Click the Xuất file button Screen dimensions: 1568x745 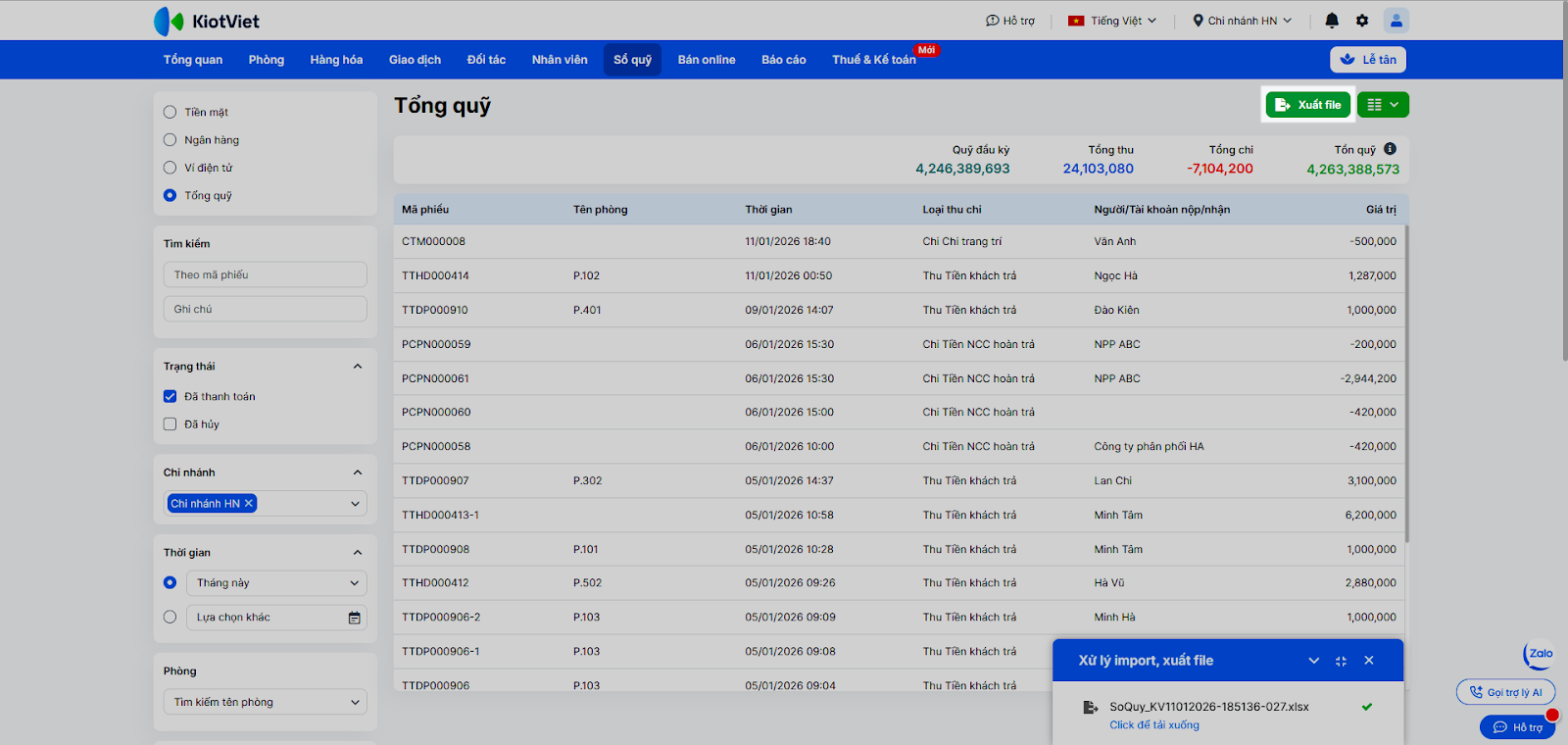click(1308, 105)
